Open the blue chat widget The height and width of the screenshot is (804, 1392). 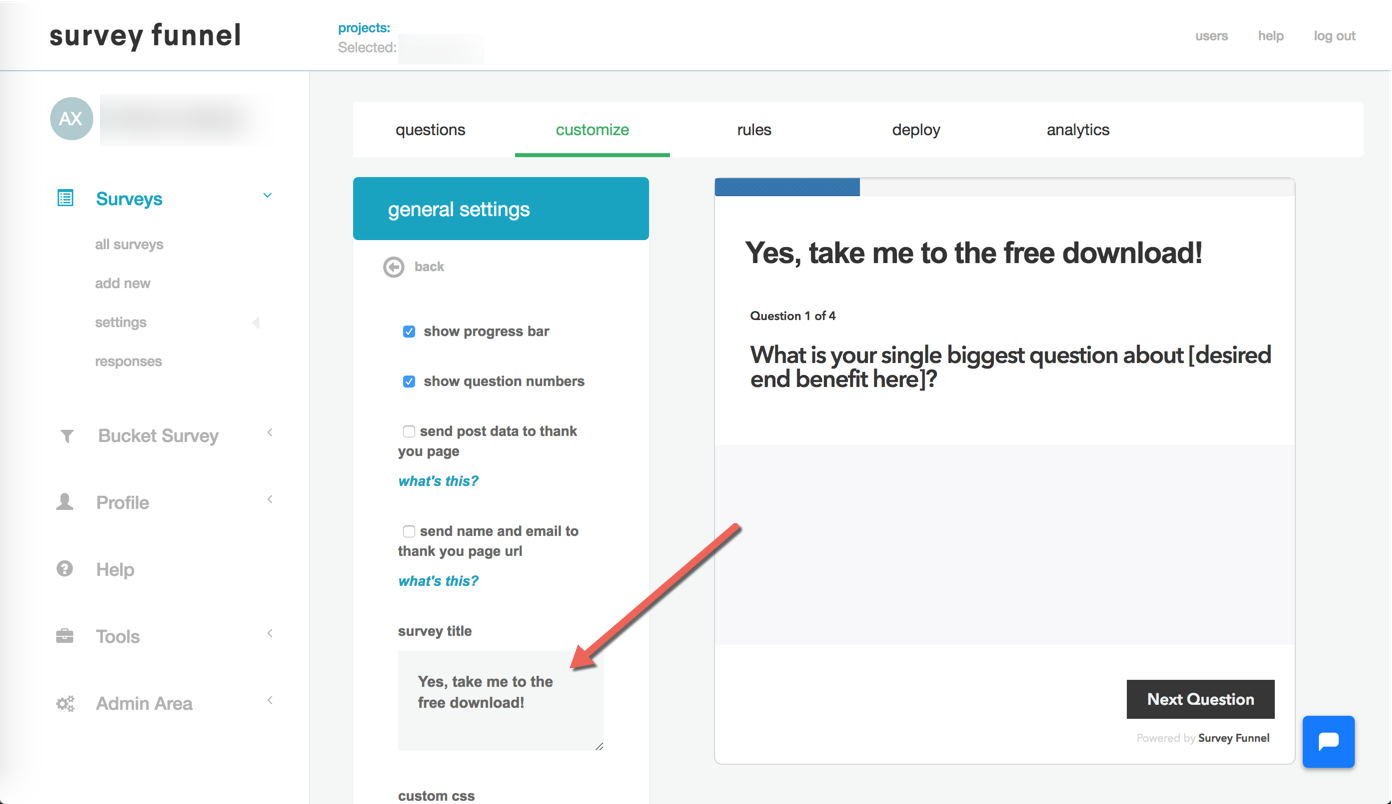1328,741
